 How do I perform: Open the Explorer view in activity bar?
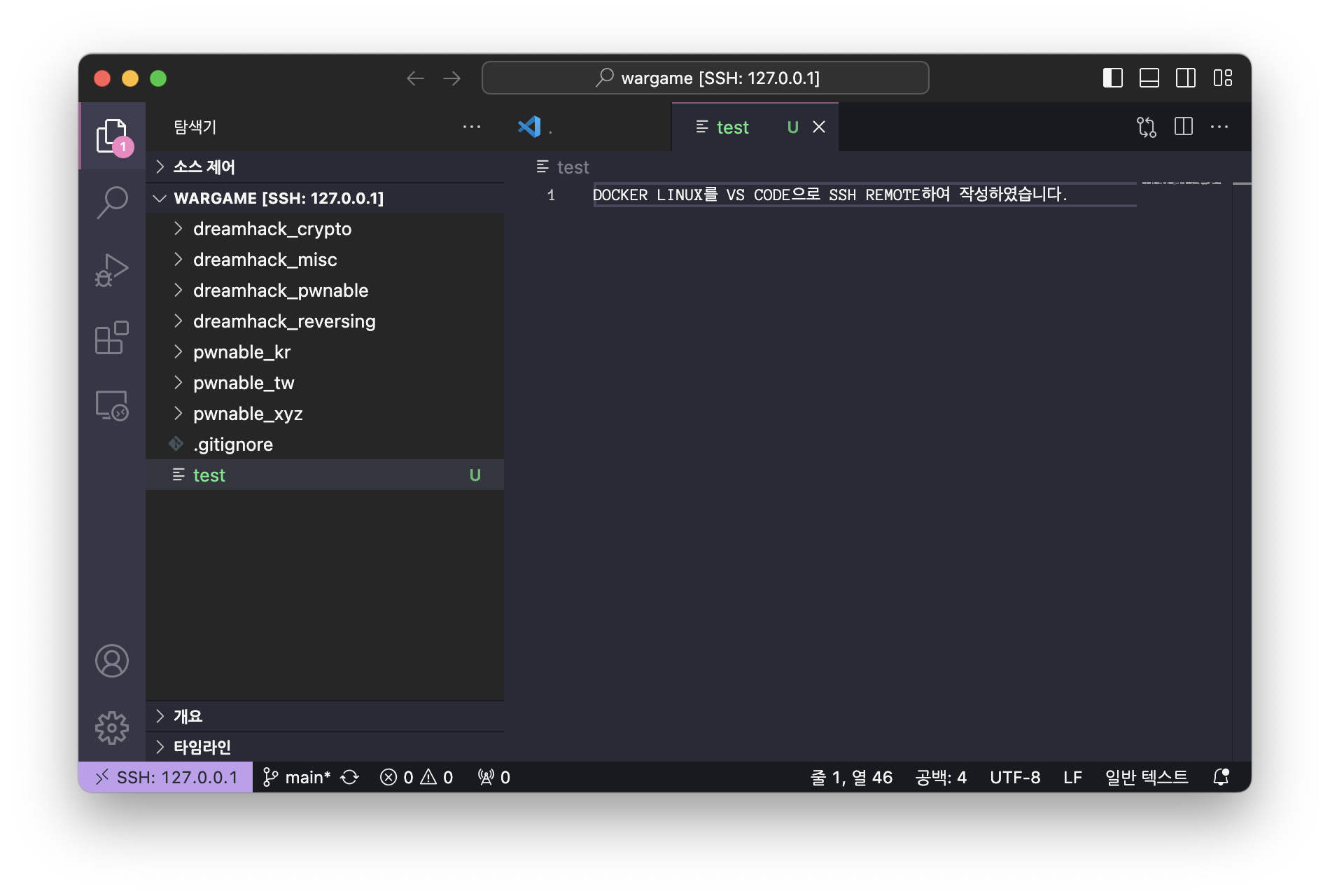pyautogui.click(x=112, y=135)
